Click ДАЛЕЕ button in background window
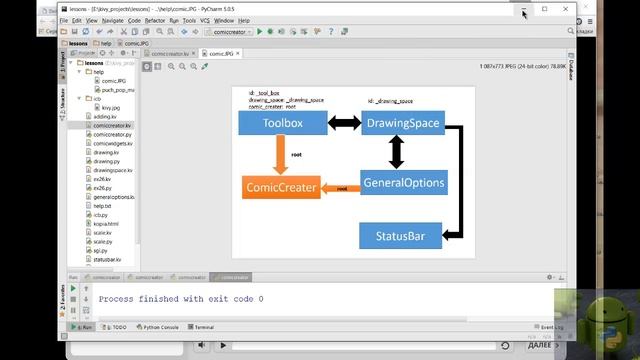640x360 pixels. [x=544, y=345]
